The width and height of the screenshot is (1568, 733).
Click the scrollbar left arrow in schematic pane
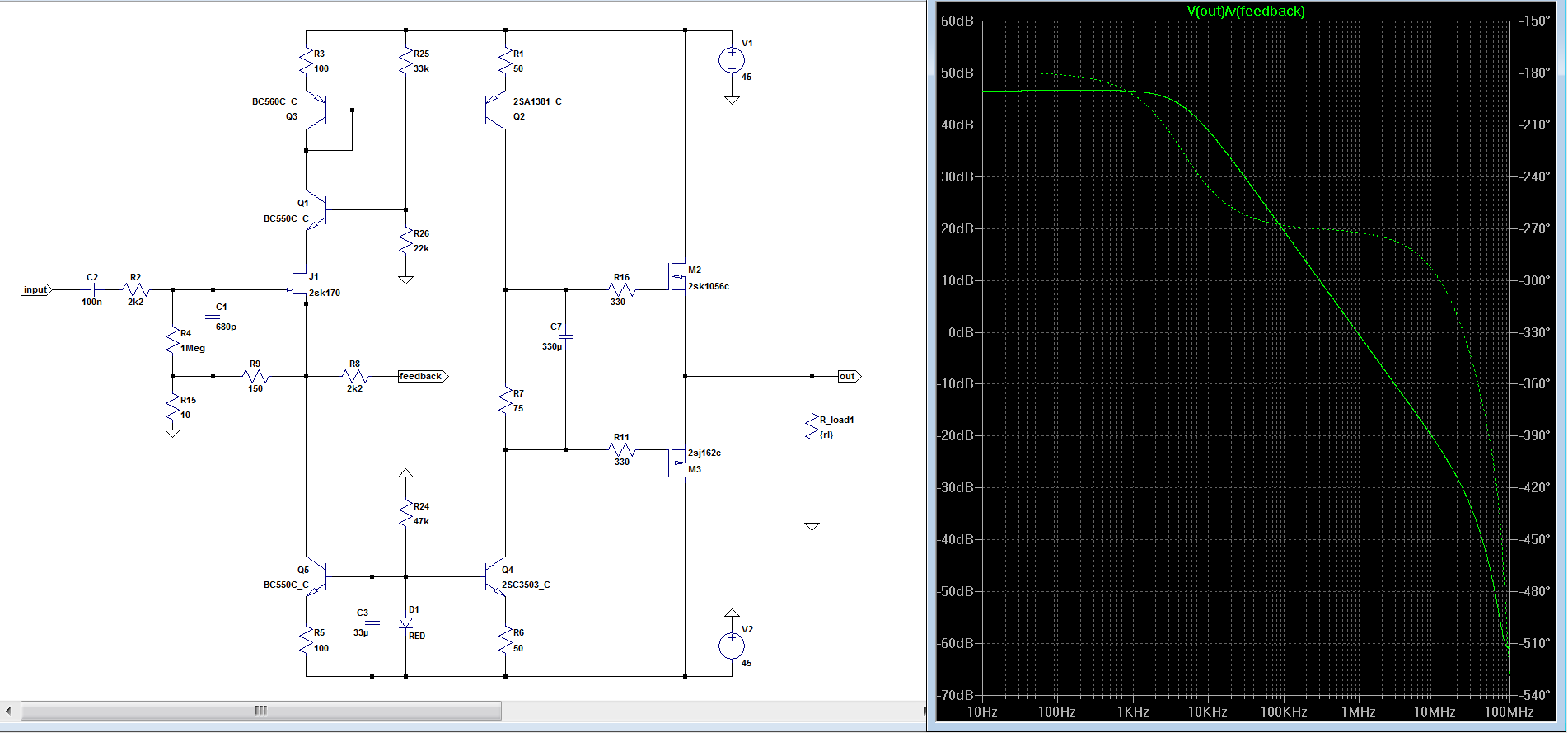[x=8, y=711]
